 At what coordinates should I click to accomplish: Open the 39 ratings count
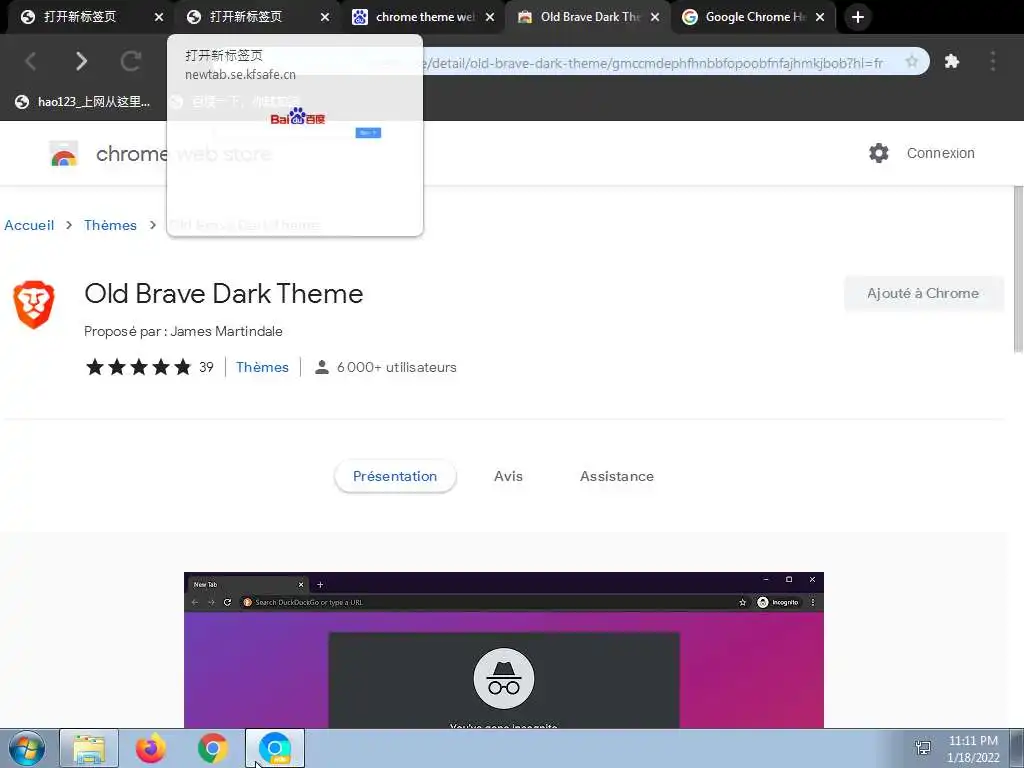point(206,367)
